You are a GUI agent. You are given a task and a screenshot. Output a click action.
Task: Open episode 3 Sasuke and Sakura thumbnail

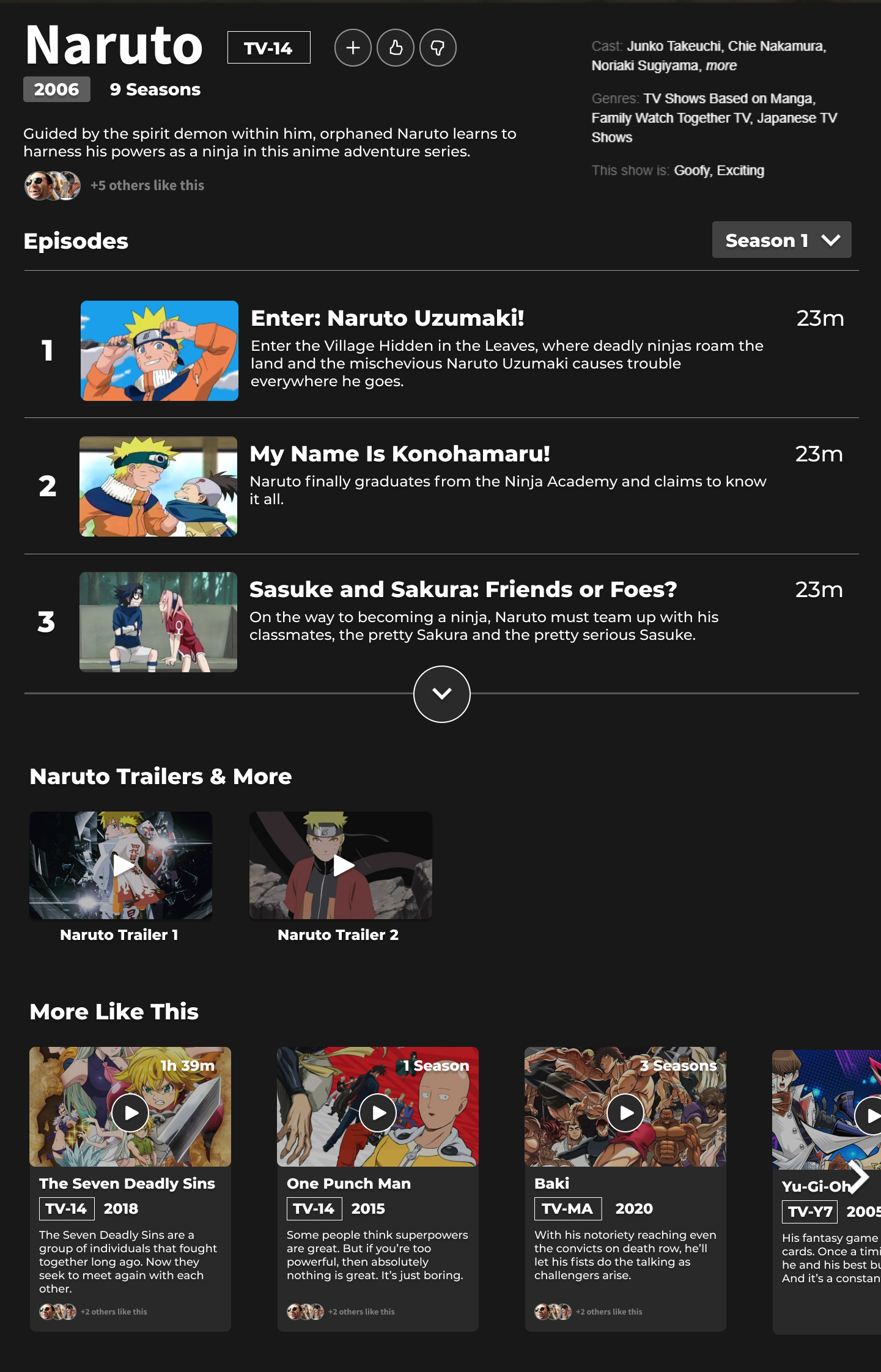[158, 622]
